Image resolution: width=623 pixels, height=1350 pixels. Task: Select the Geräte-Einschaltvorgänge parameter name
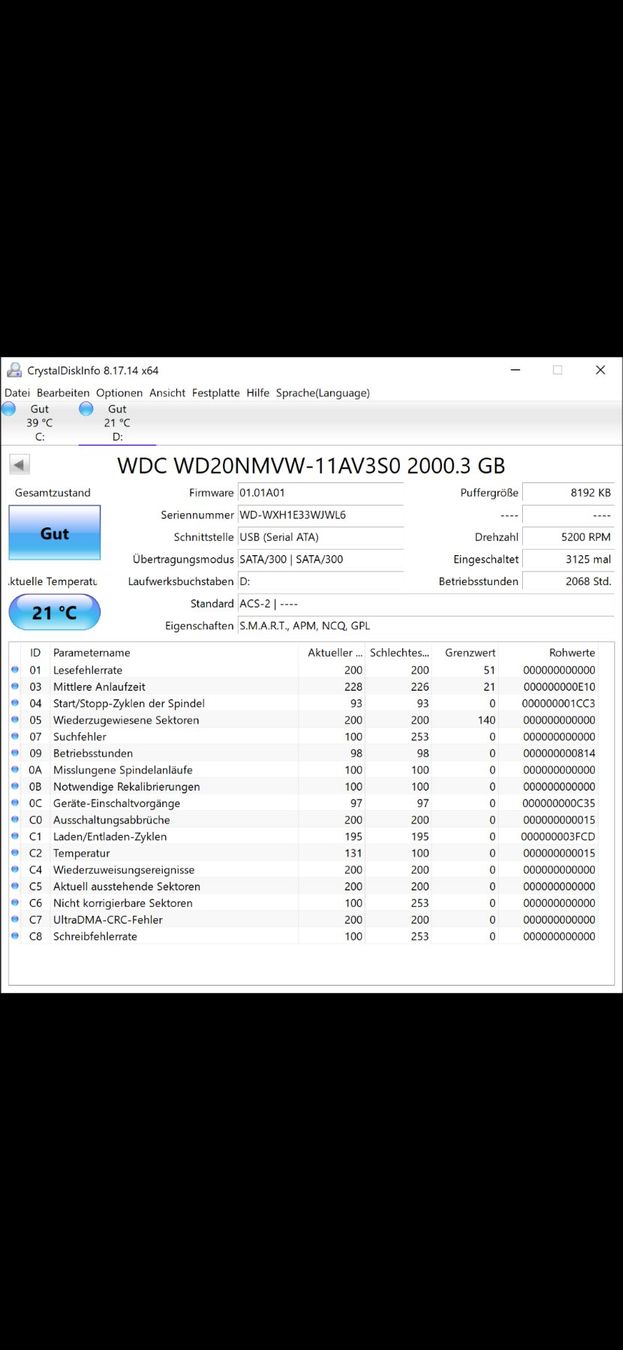pos(117,803)
